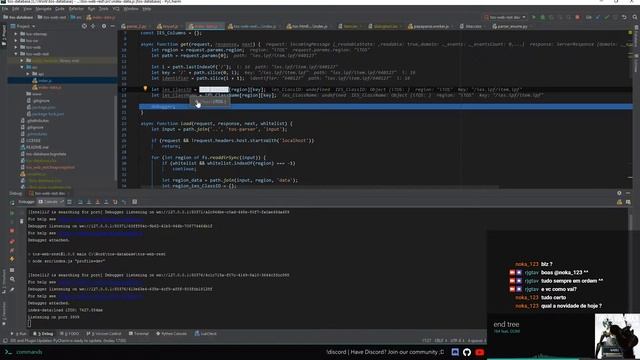Select index.js in the project tree
The image size is (640, 360).
pos(44,80)
